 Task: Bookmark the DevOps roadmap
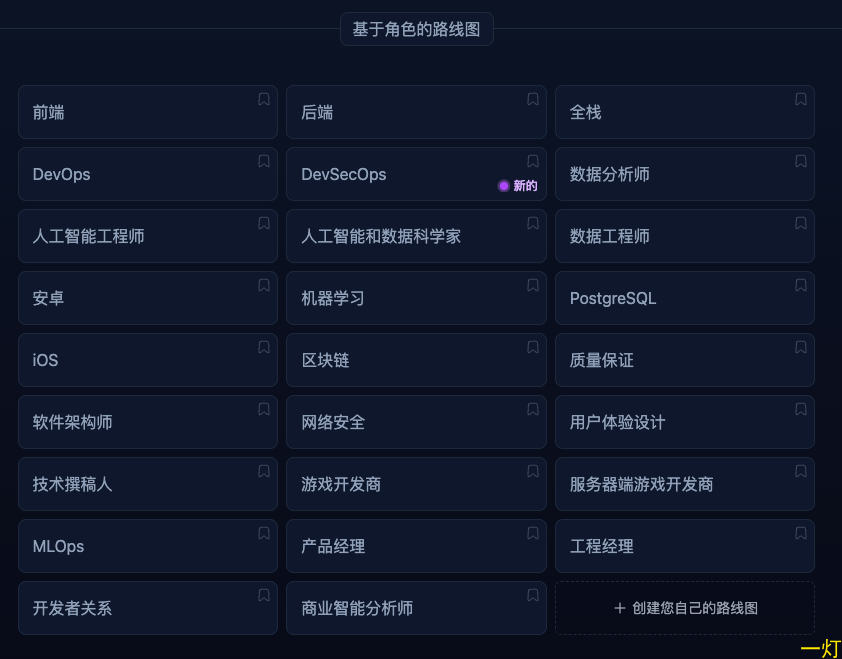264,161
